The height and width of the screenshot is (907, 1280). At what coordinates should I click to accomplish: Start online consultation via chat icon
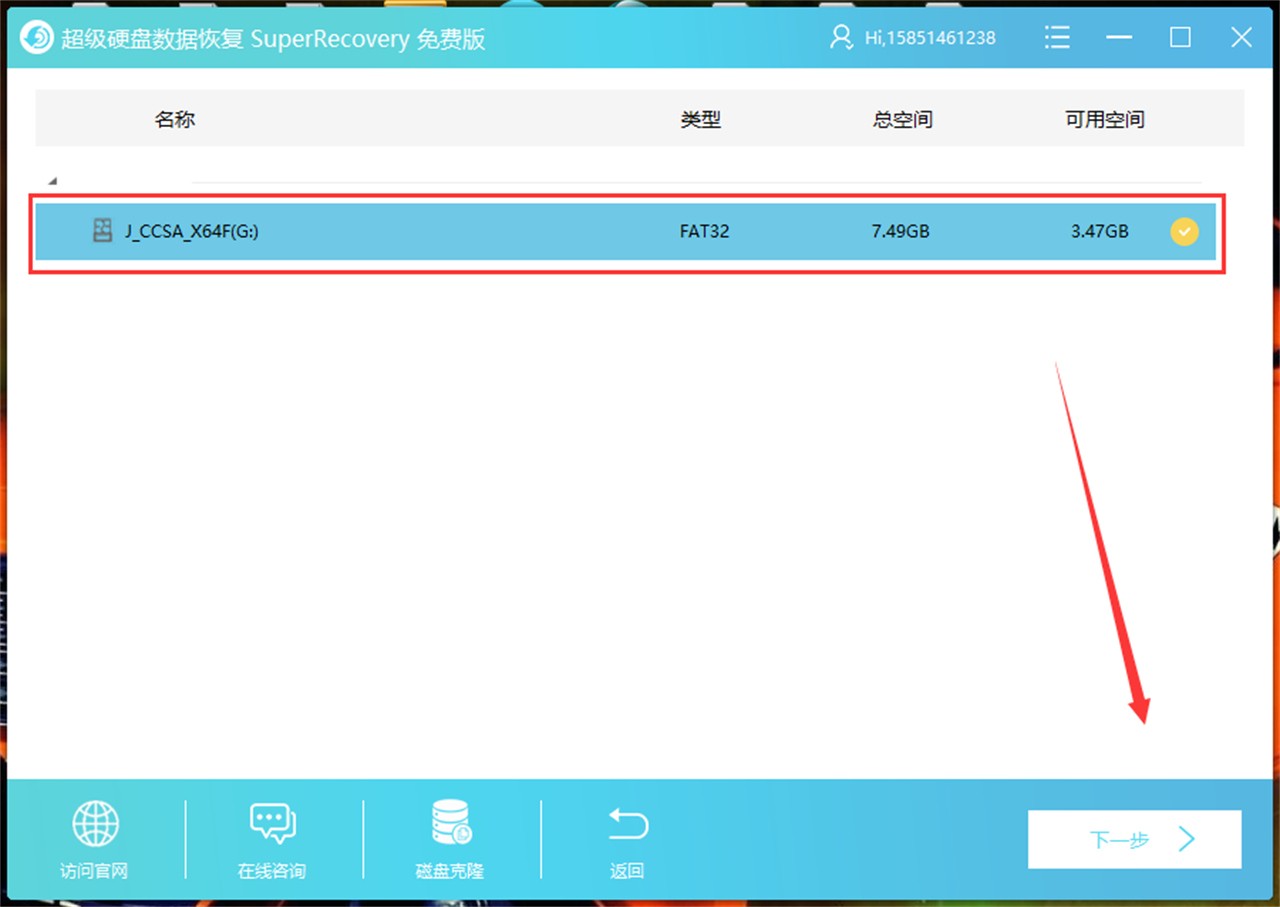pos(272,824)
